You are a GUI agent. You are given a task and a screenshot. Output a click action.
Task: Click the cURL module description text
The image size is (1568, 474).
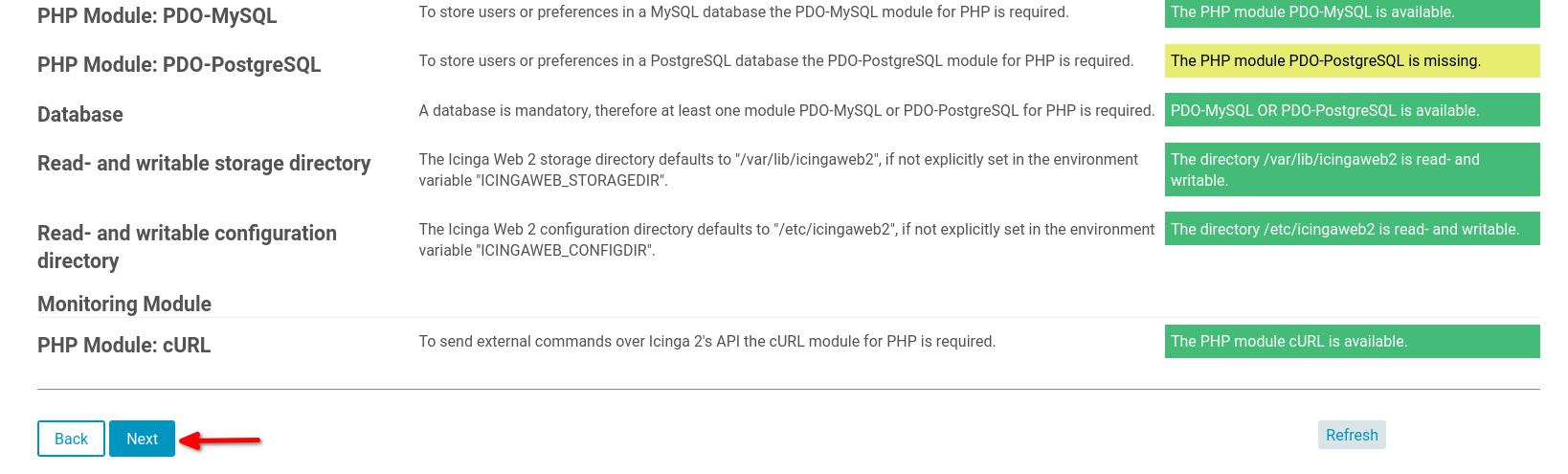(706, 341)
